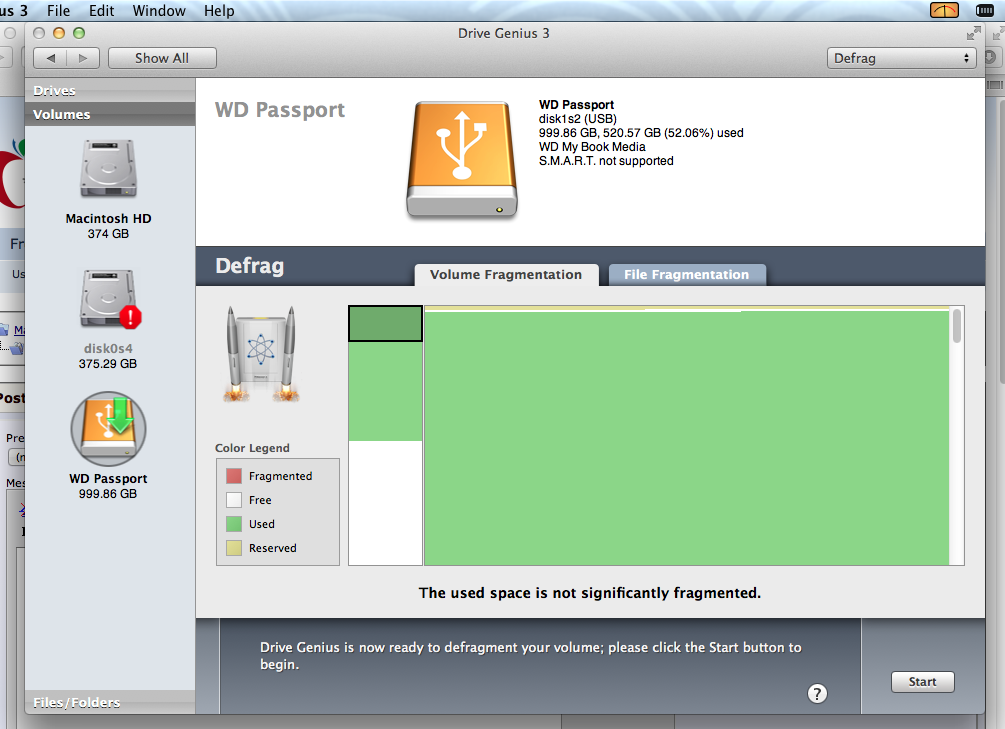Switch to the Volume Fragmentation tab
The width and height of the screenshot is (1005, 729).
click(506, 274)
